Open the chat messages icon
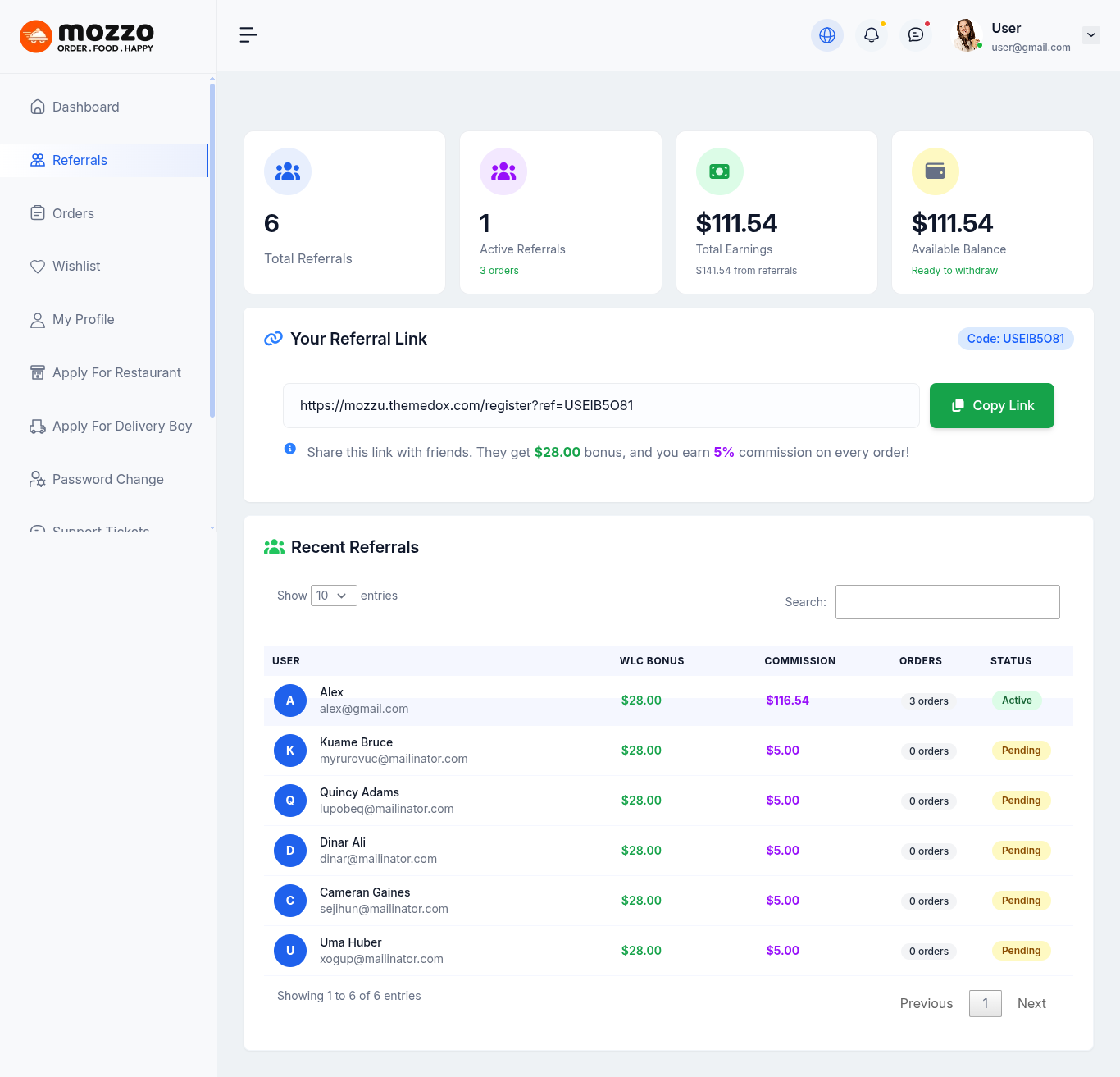This screenshot has width=1120, height=1077. click(915, 35)
